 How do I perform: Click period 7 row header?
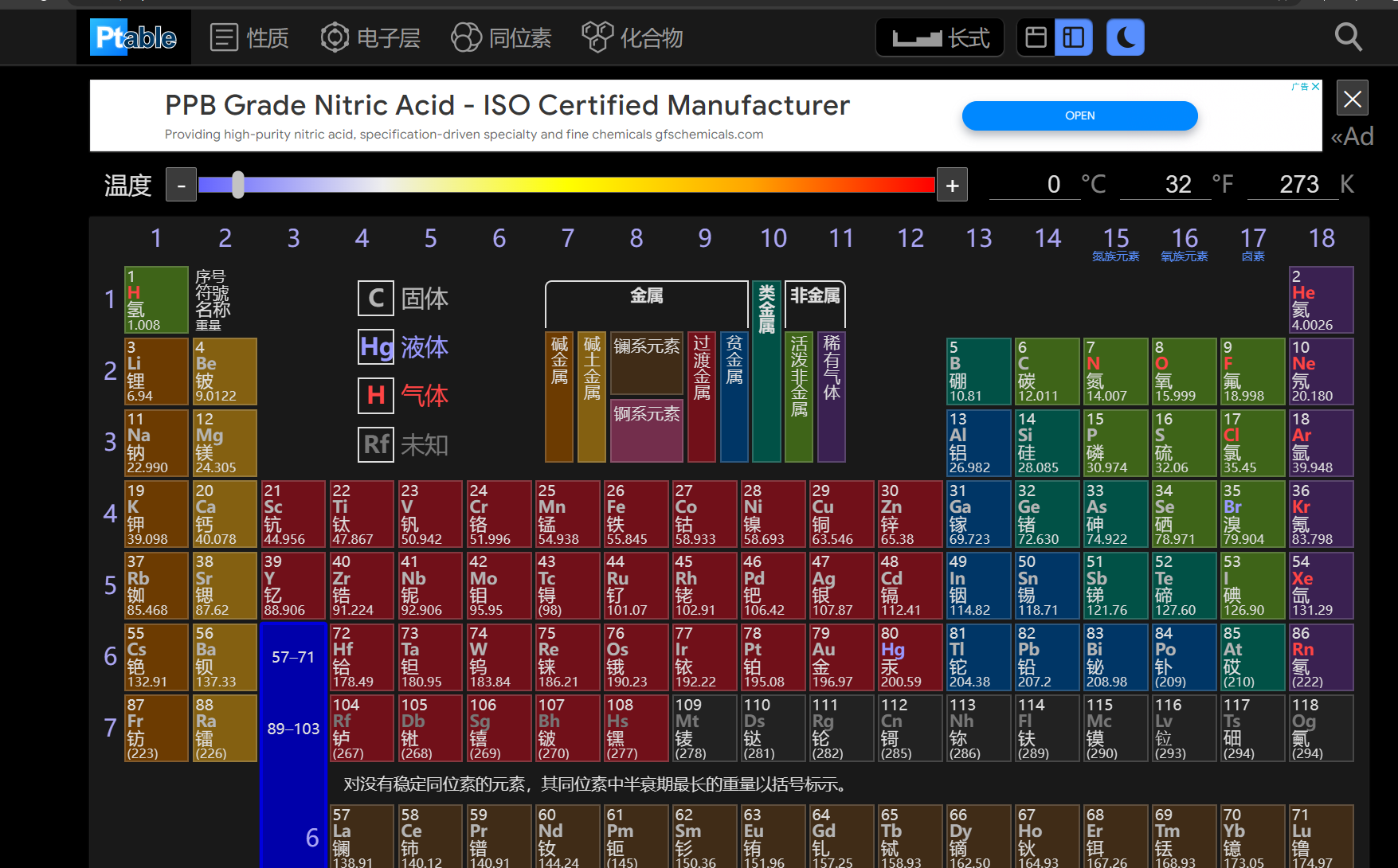point(110,728)
